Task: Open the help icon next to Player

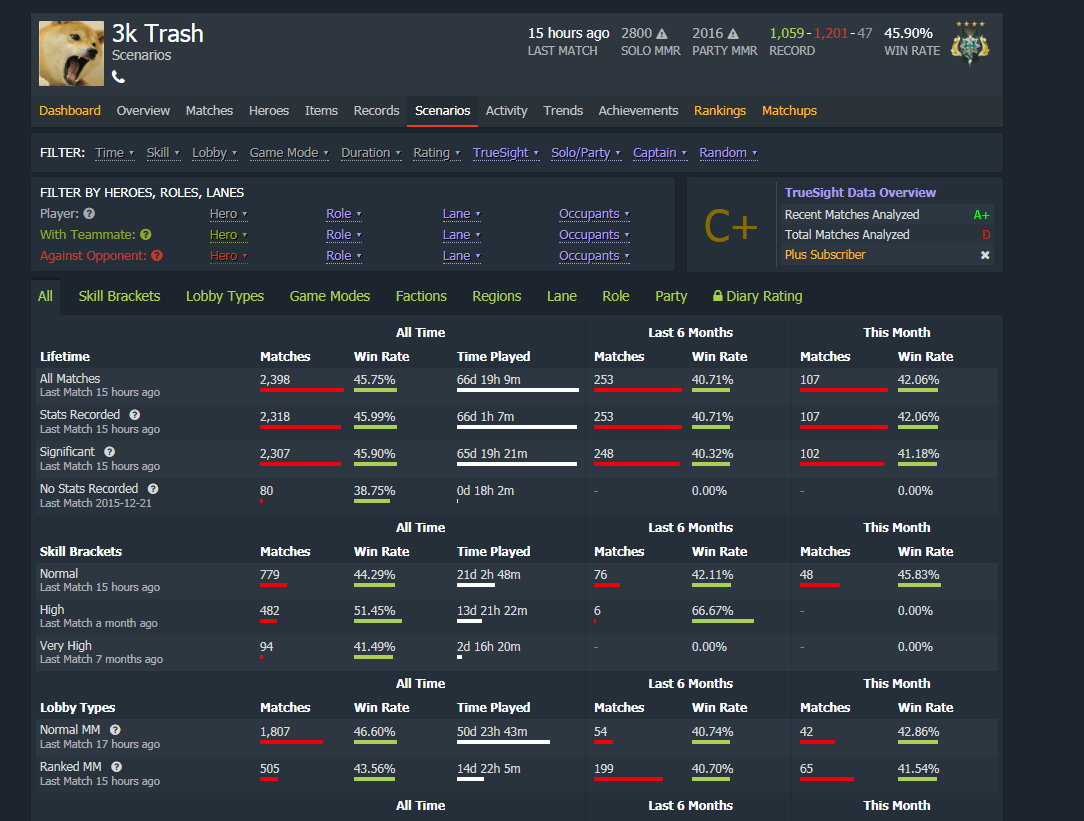Action: 89,214
